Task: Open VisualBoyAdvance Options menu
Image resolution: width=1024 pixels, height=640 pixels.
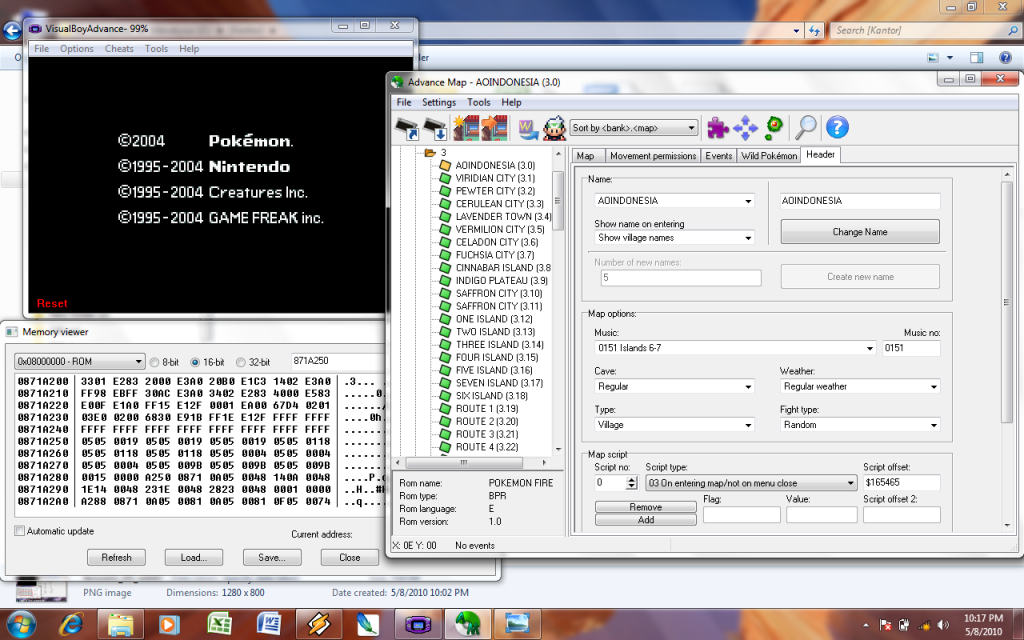Action: [x=77, y=48]
